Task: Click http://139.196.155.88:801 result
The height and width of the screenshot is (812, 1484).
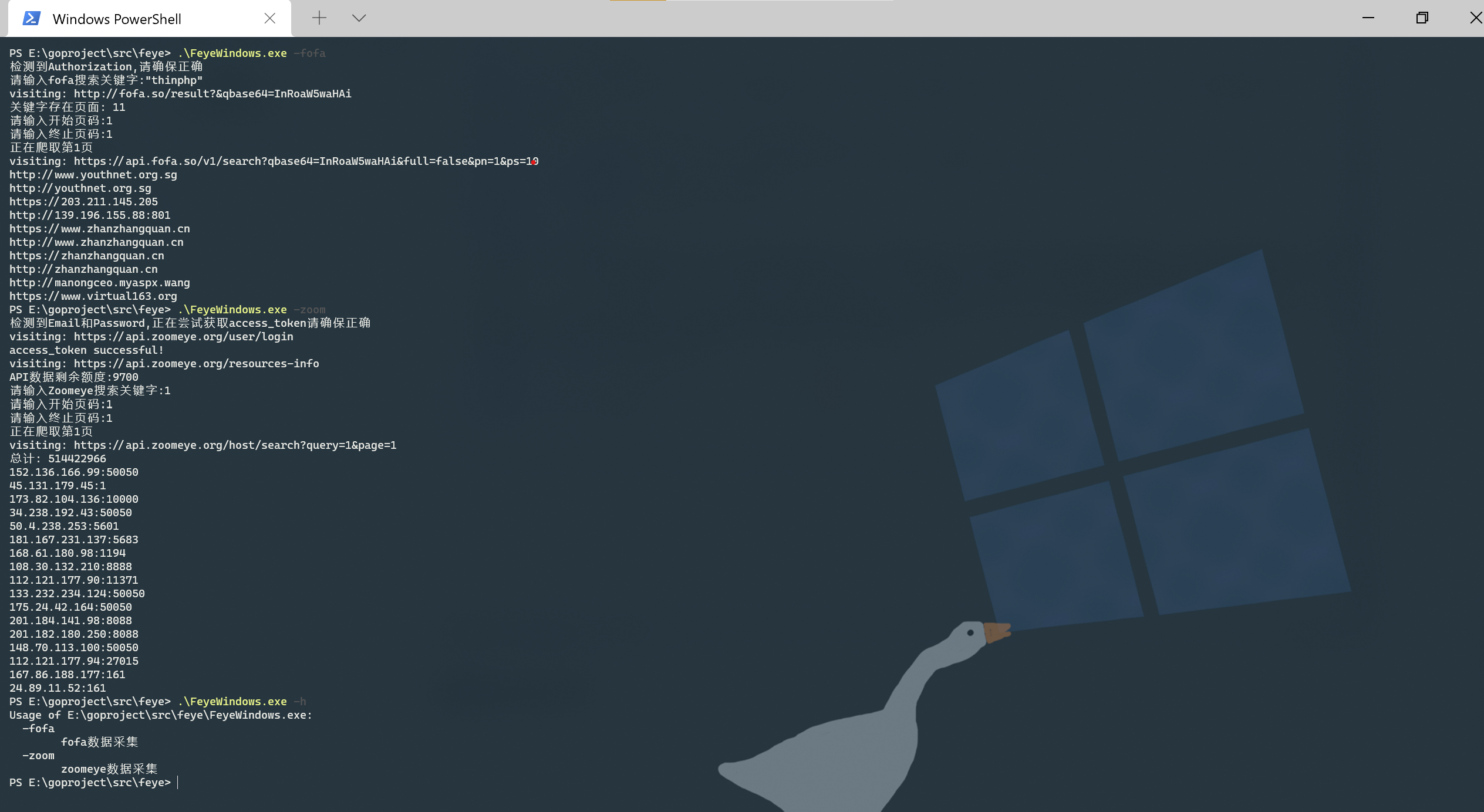Action: tap(90, 215)
